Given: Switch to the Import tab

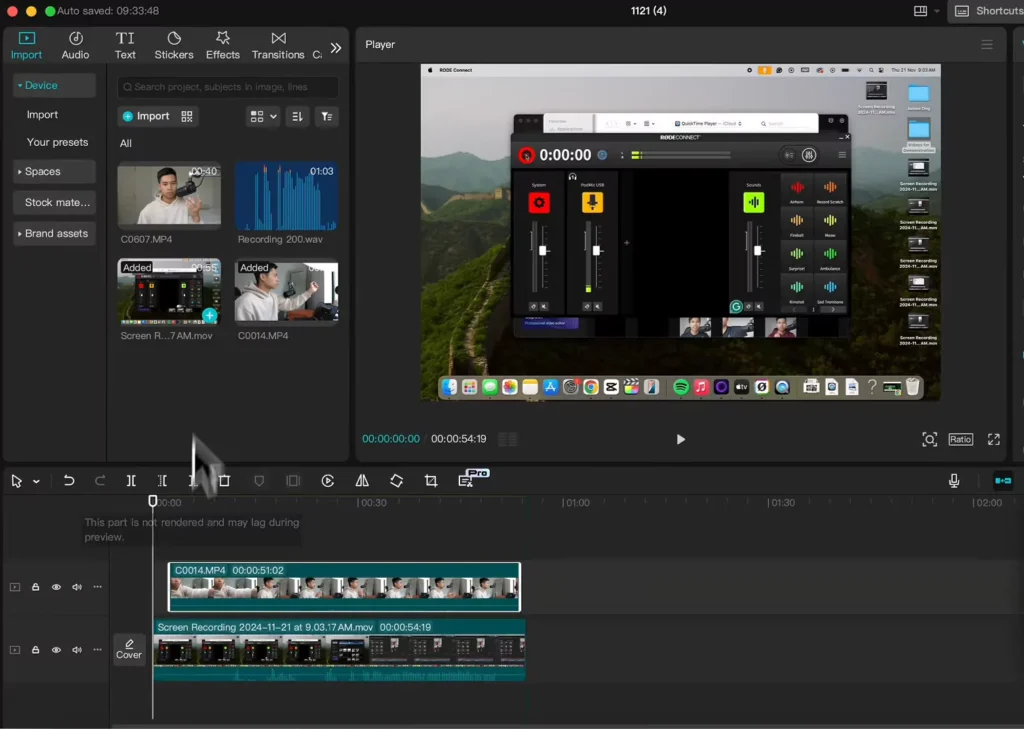Looking at the screenshot, I should point(26,46).
